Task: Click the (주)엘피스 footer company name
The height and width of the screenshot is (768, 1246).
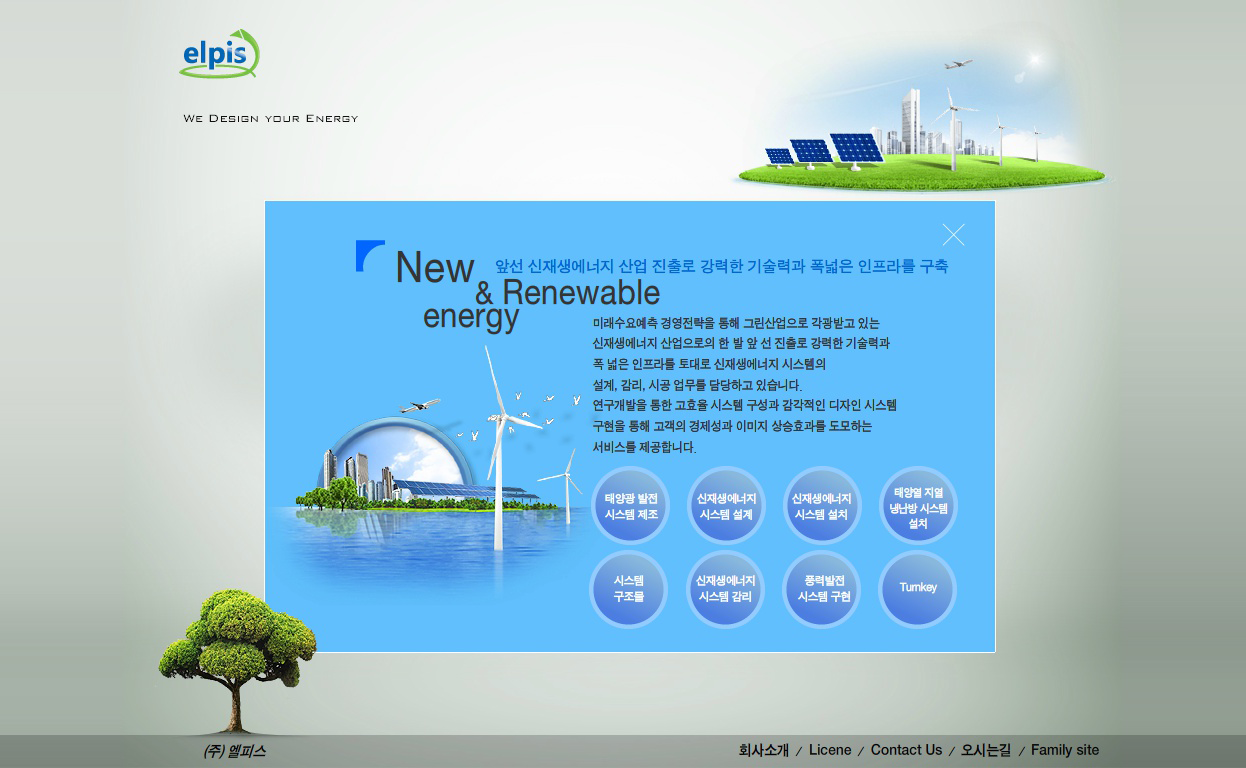Action: point(234,751)
